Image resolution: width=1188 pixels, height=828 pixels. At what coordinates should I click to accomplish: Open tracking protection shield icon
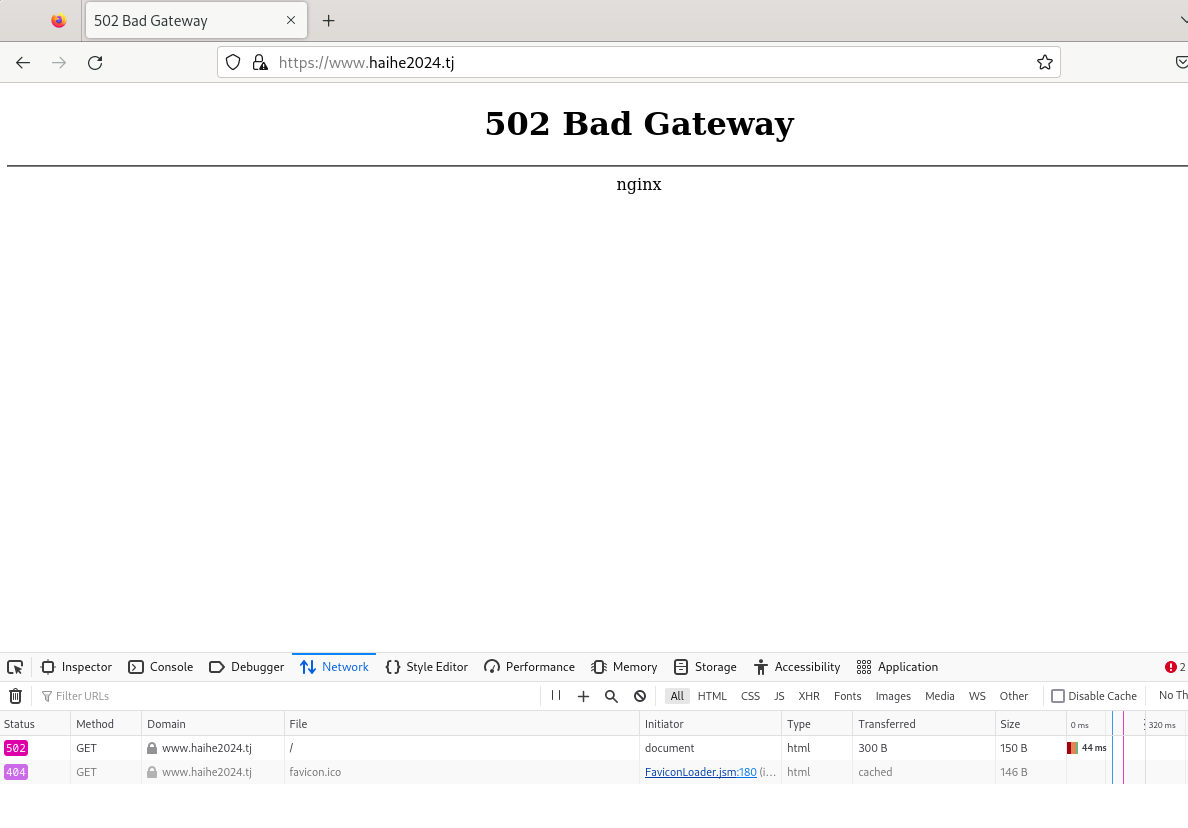click(x=233, y=63)
